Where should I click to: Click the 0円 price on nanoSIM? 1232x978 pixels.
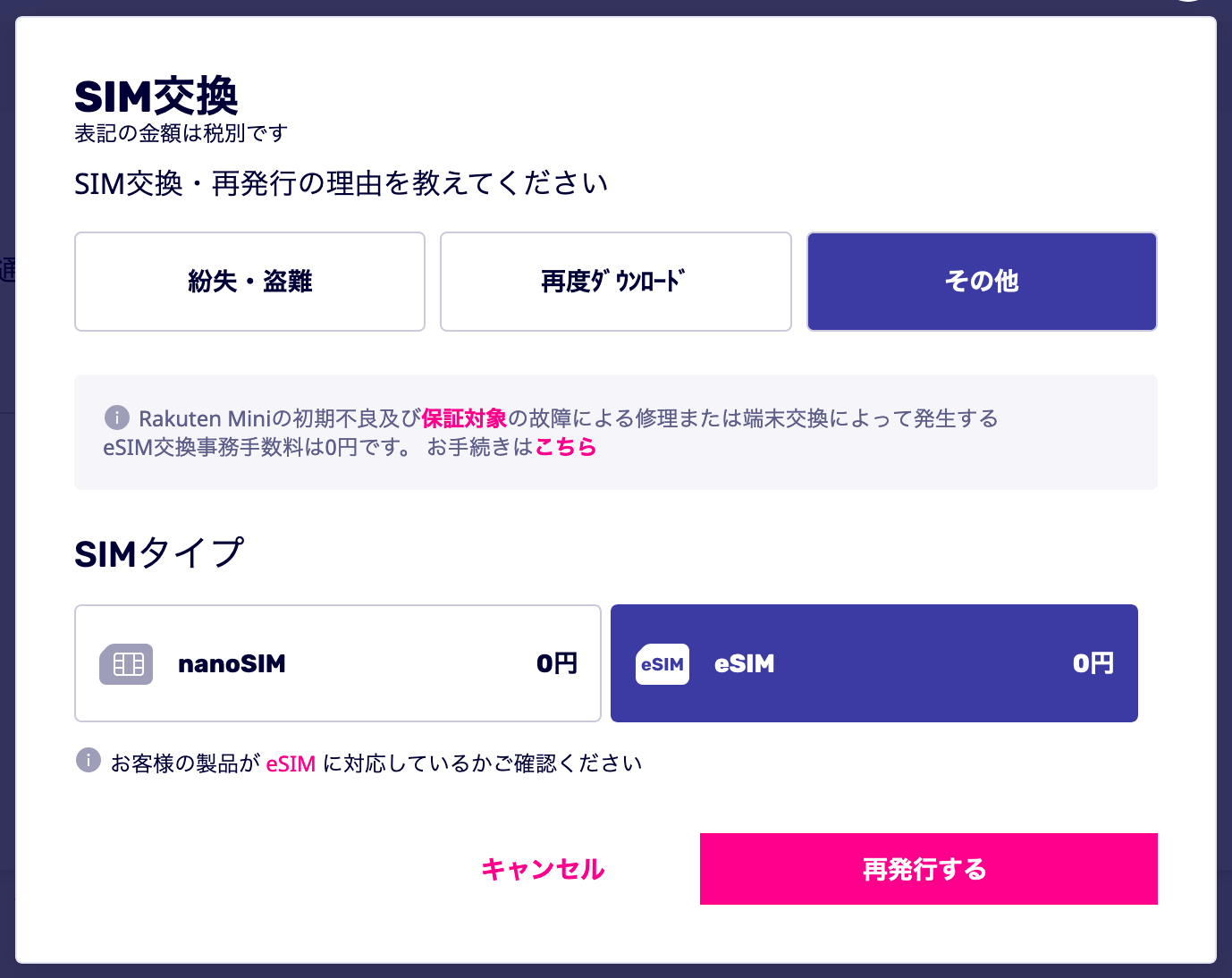click(x=557, y=663)
